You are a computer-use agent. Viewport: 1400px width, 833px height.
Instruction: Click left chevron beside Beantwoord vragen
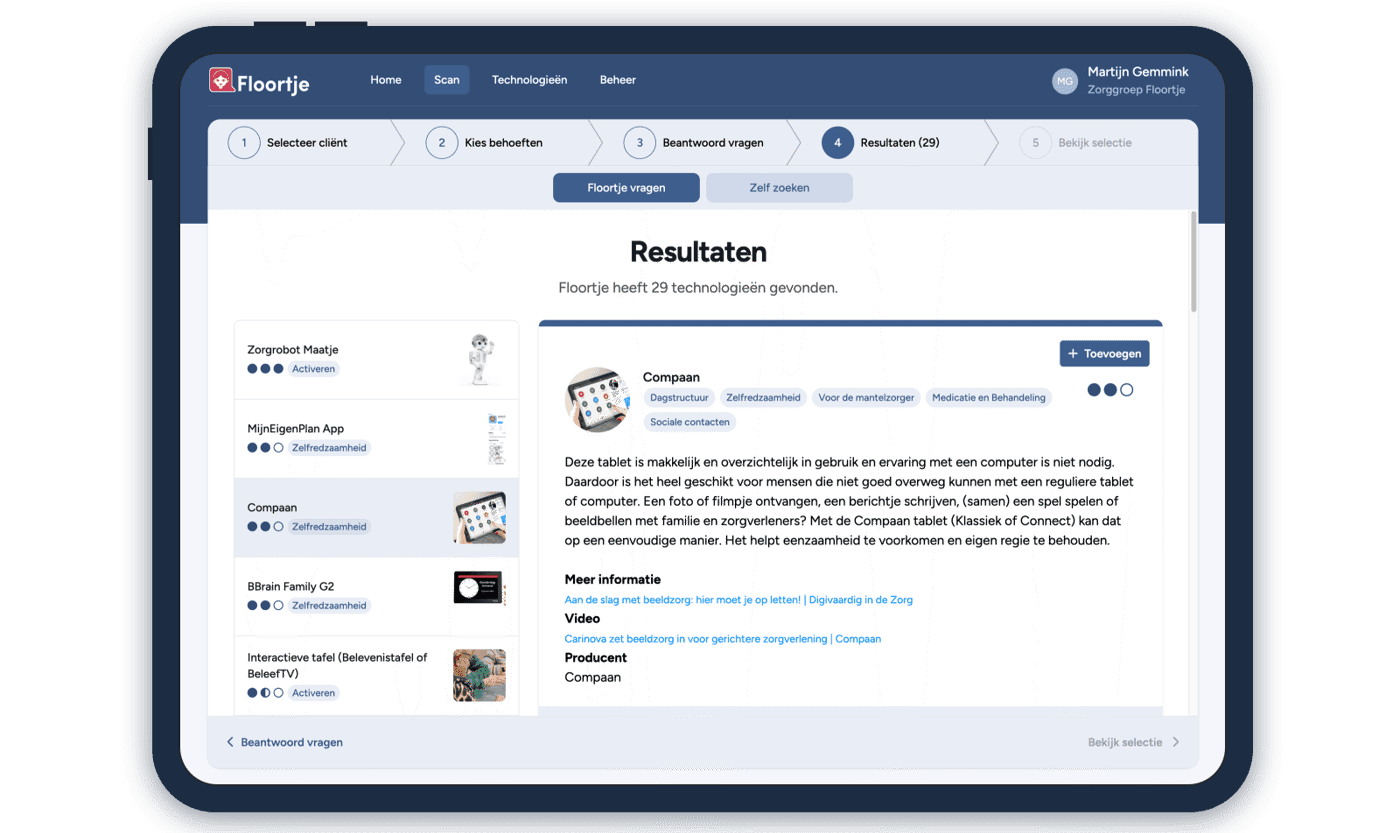pos(230,742)
